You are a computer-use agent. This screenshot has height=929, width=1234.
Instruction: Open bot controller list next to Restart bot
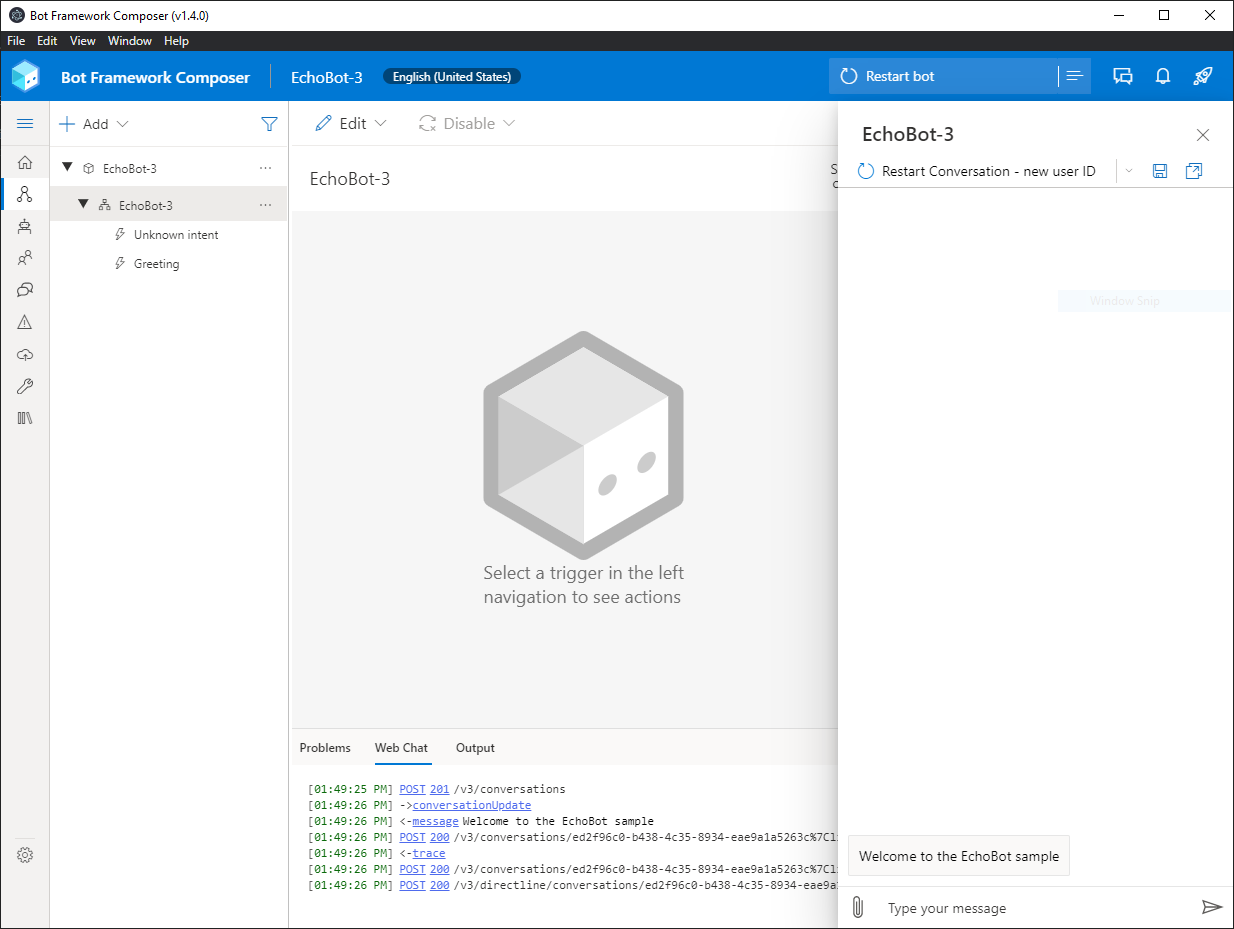pos(1074,76)
